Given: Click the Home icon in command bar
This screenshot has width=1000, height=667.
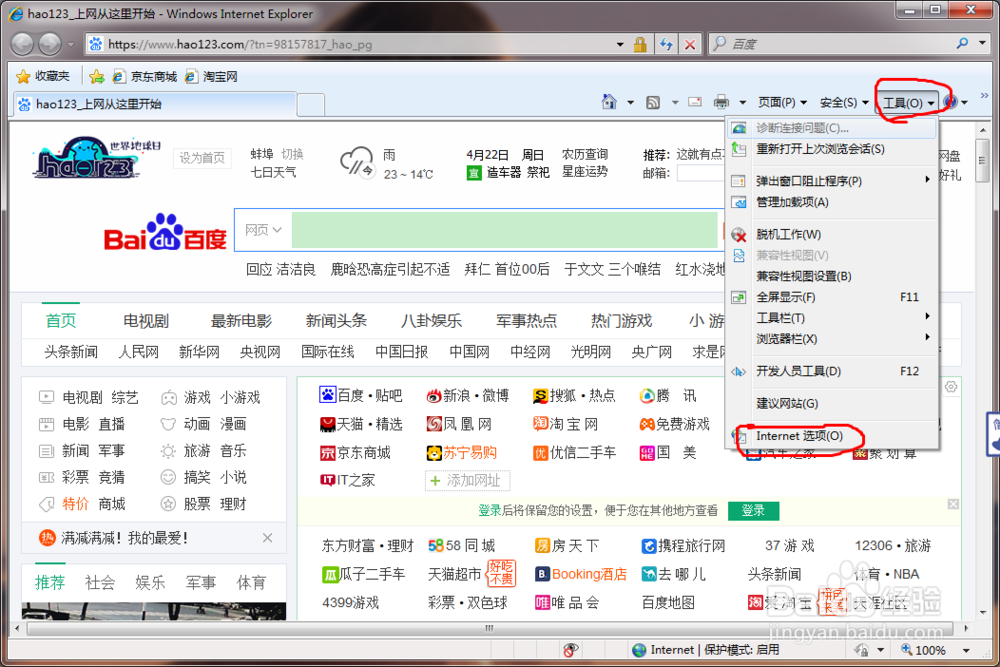Looking at the screenshot, I should [x=610, y=102].
